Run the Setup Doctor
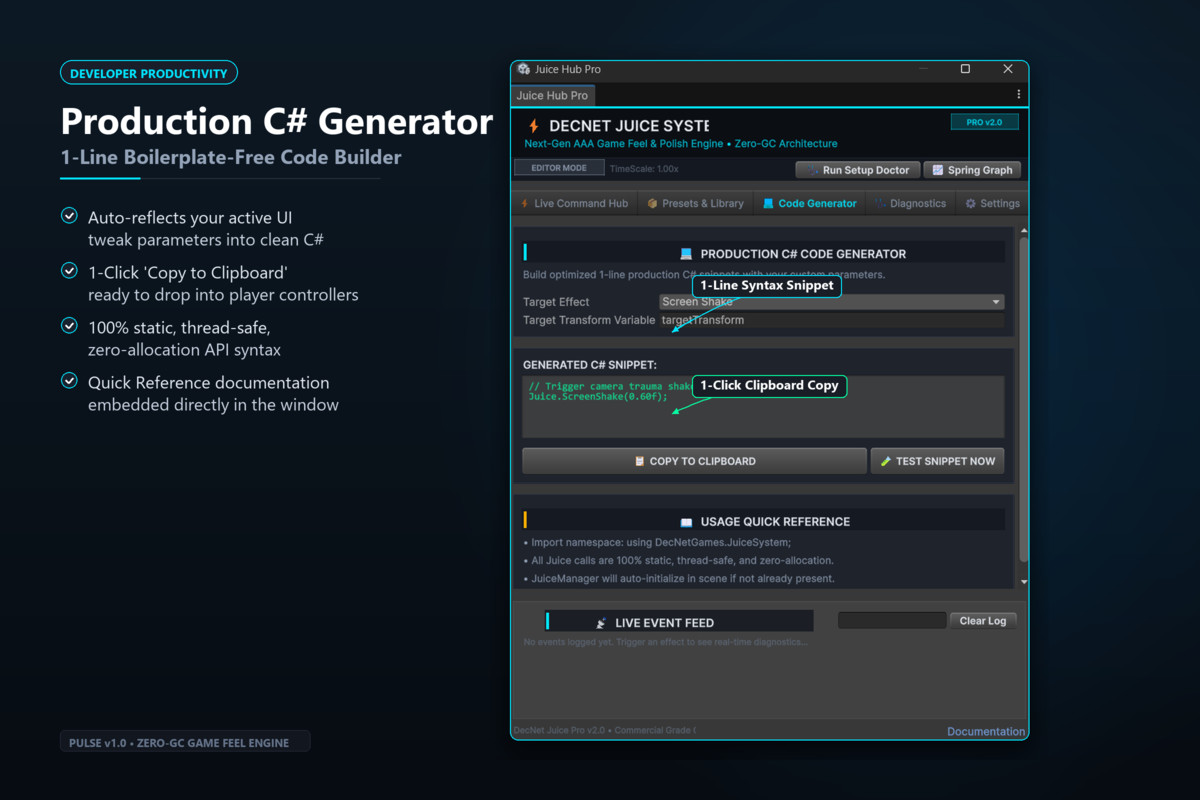Image resolution: width=1200 pixels, height=800 pixels. point(857,170)
